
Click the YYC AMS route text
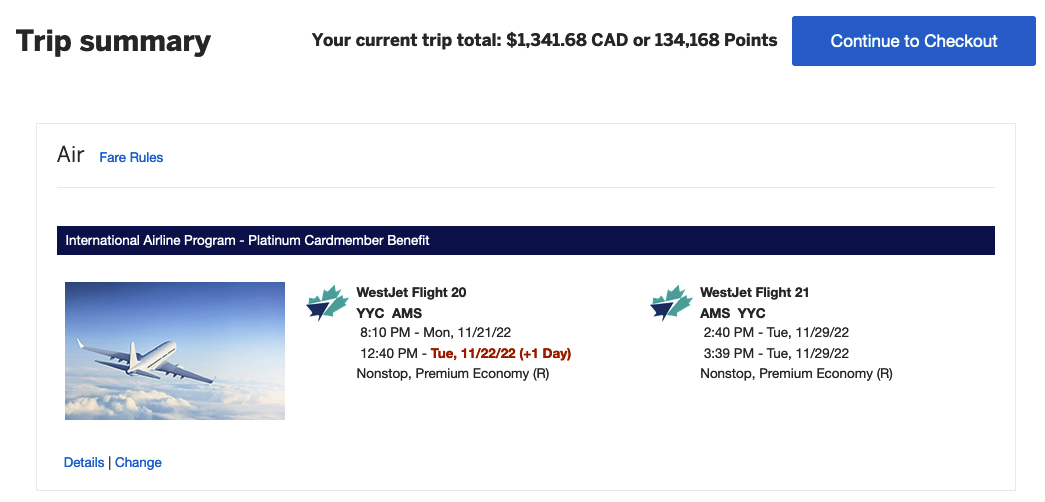(x=389, y=313)
